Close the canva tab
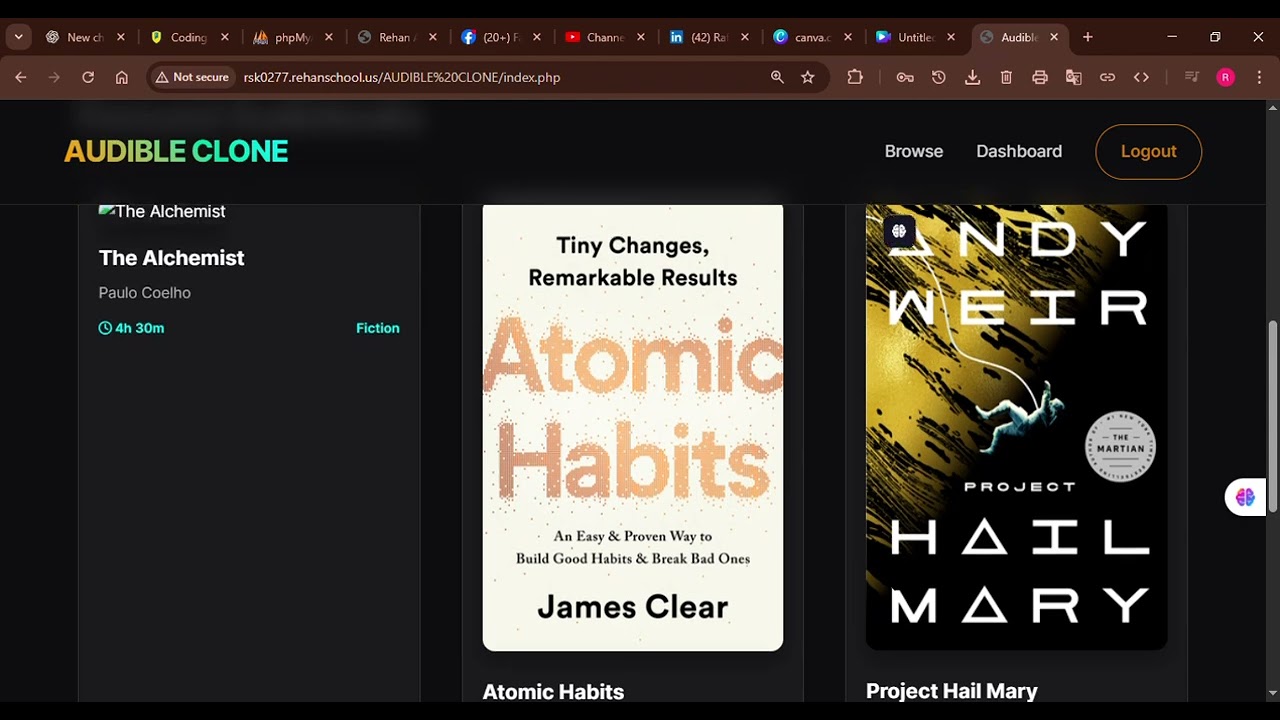The image size is (1280, 720). pyautogui.click(x=848, y=37)
